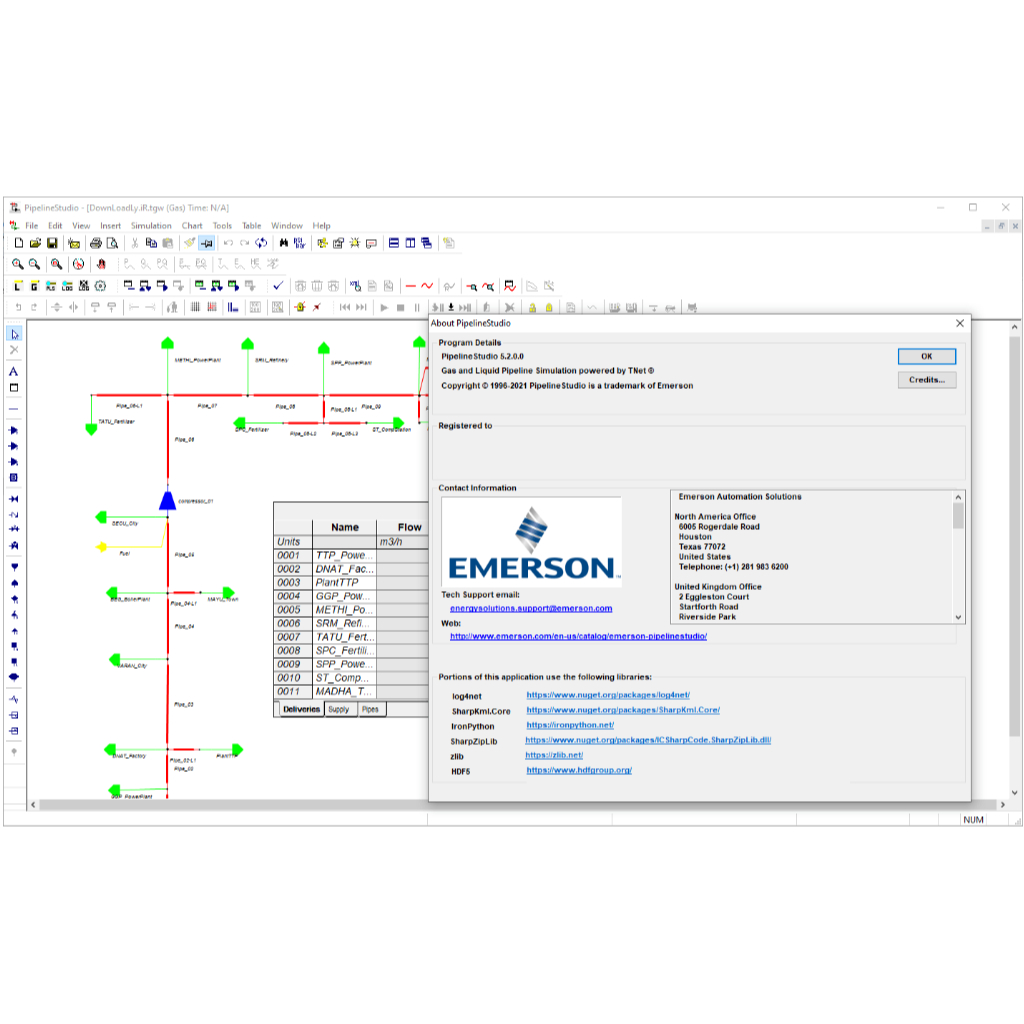
Task: Toggle the highlighted pin toolbar button
Action: coord(206,243)
